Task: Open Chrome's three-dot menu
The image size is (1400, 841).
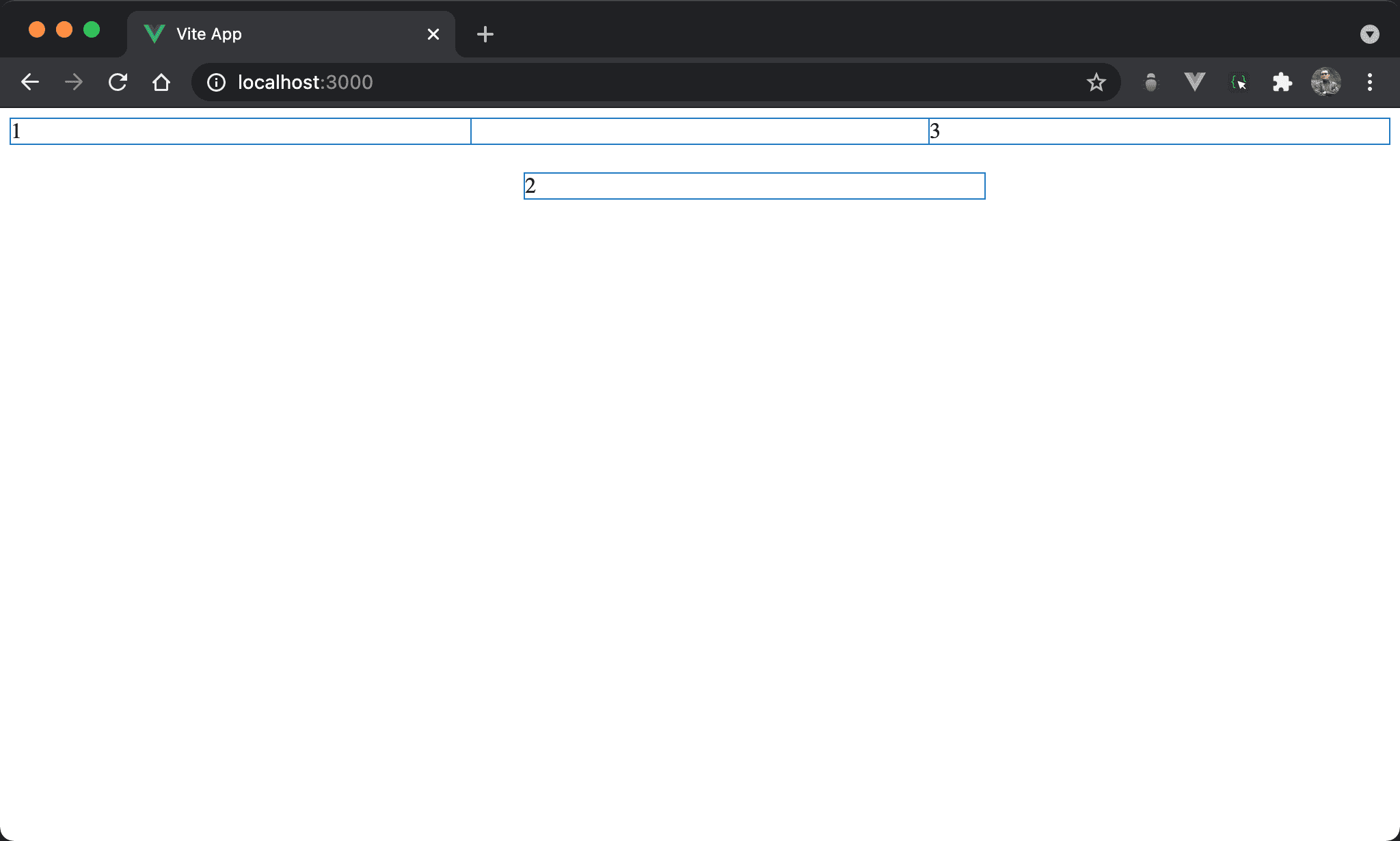Action: click(x=1369, y=82)
